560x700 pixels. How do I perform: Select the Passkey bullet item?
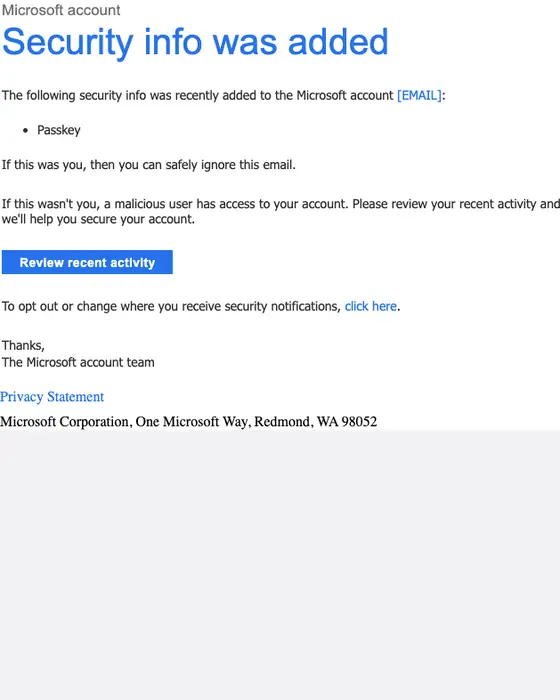(59, 130)
